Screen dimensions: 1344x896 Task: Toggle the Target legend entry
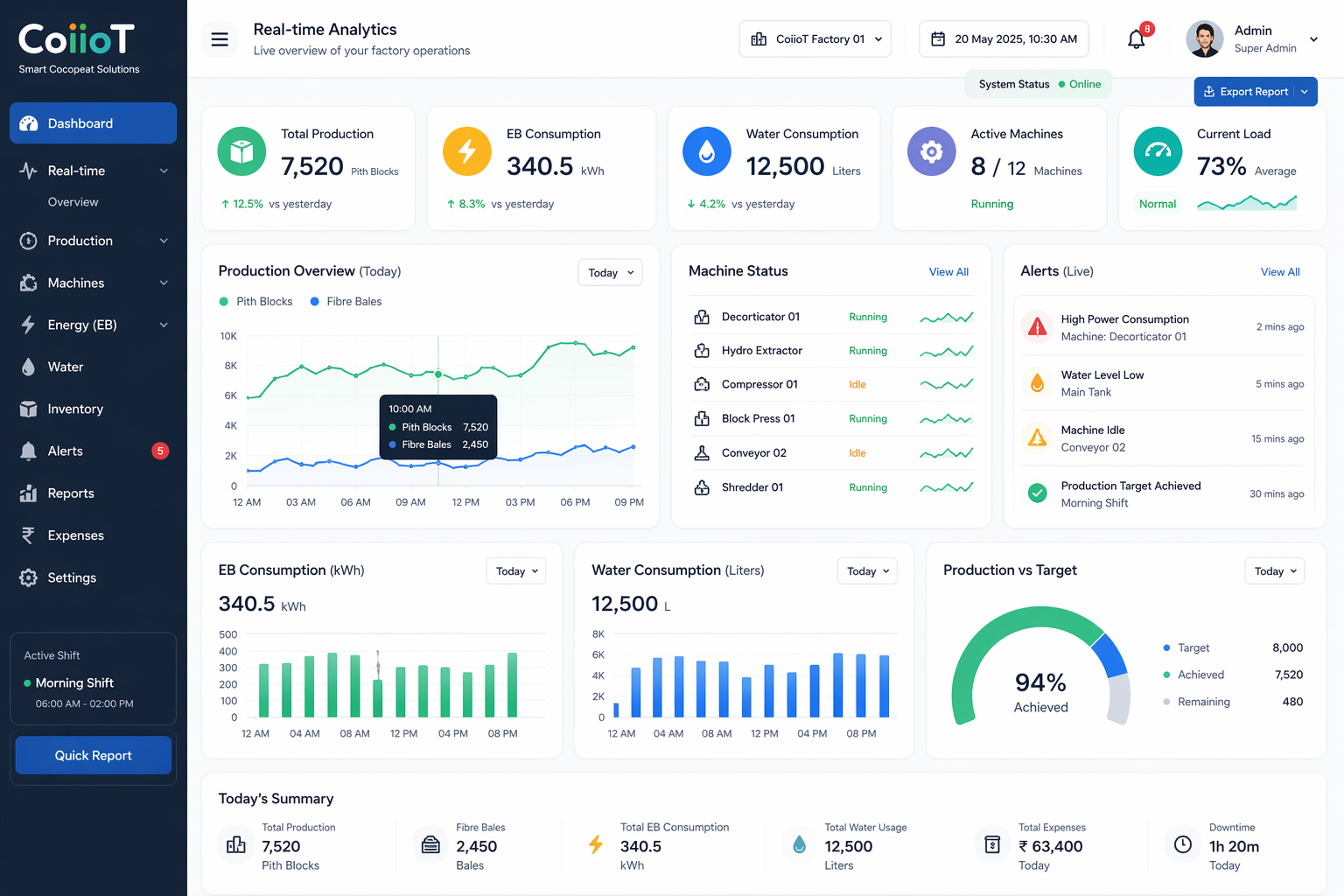[1186, 647]
